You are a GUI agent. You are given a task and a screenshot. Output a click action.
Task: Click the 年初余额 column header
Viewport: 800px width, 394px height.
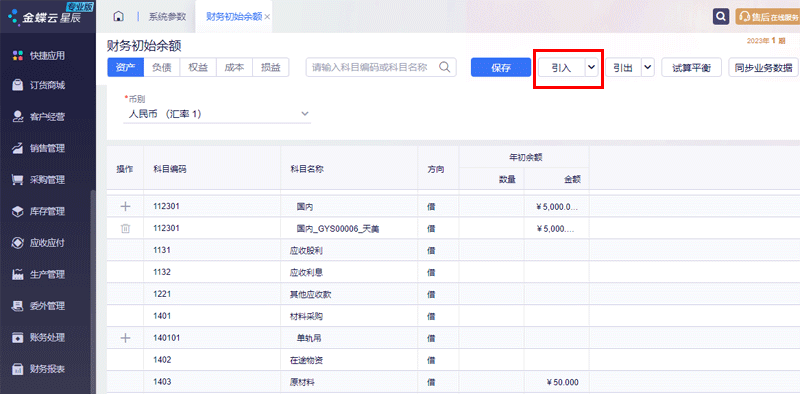[524, 158]
